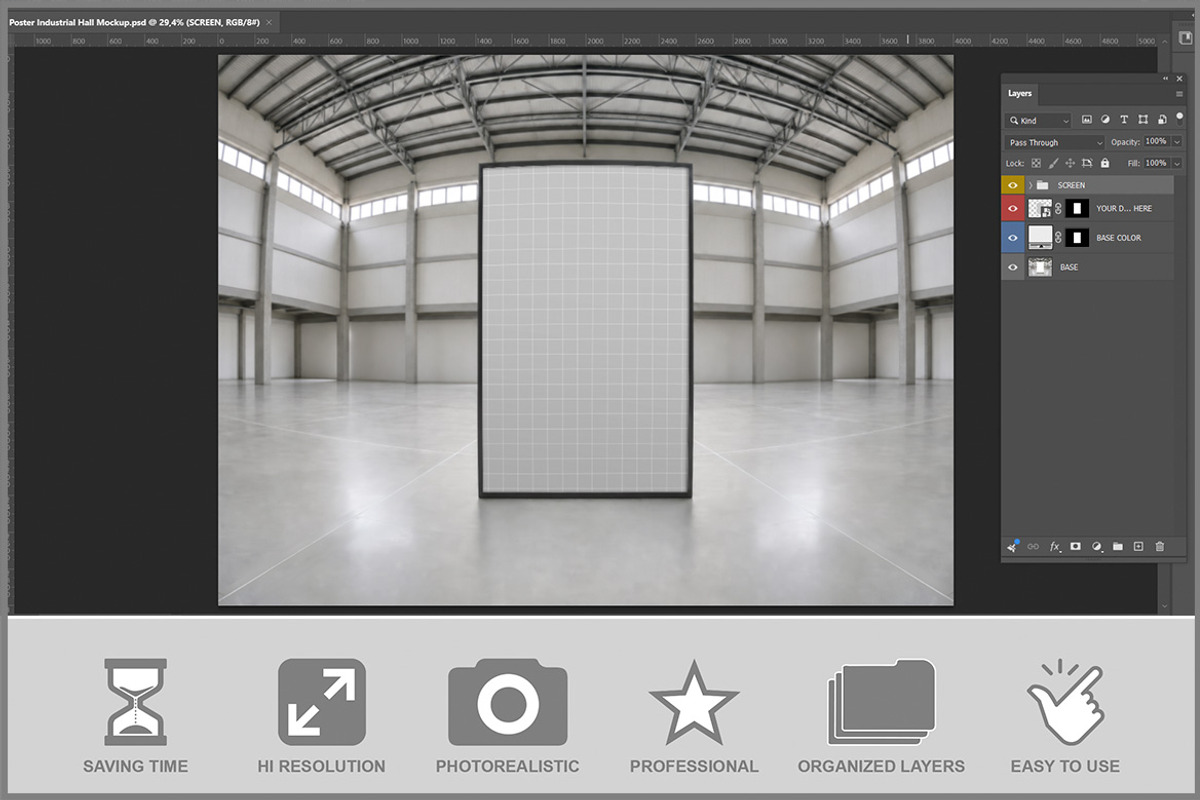Select the YOUR D... HERE layer name
Screen dimensions: 1200x800
coord(1124,209)
